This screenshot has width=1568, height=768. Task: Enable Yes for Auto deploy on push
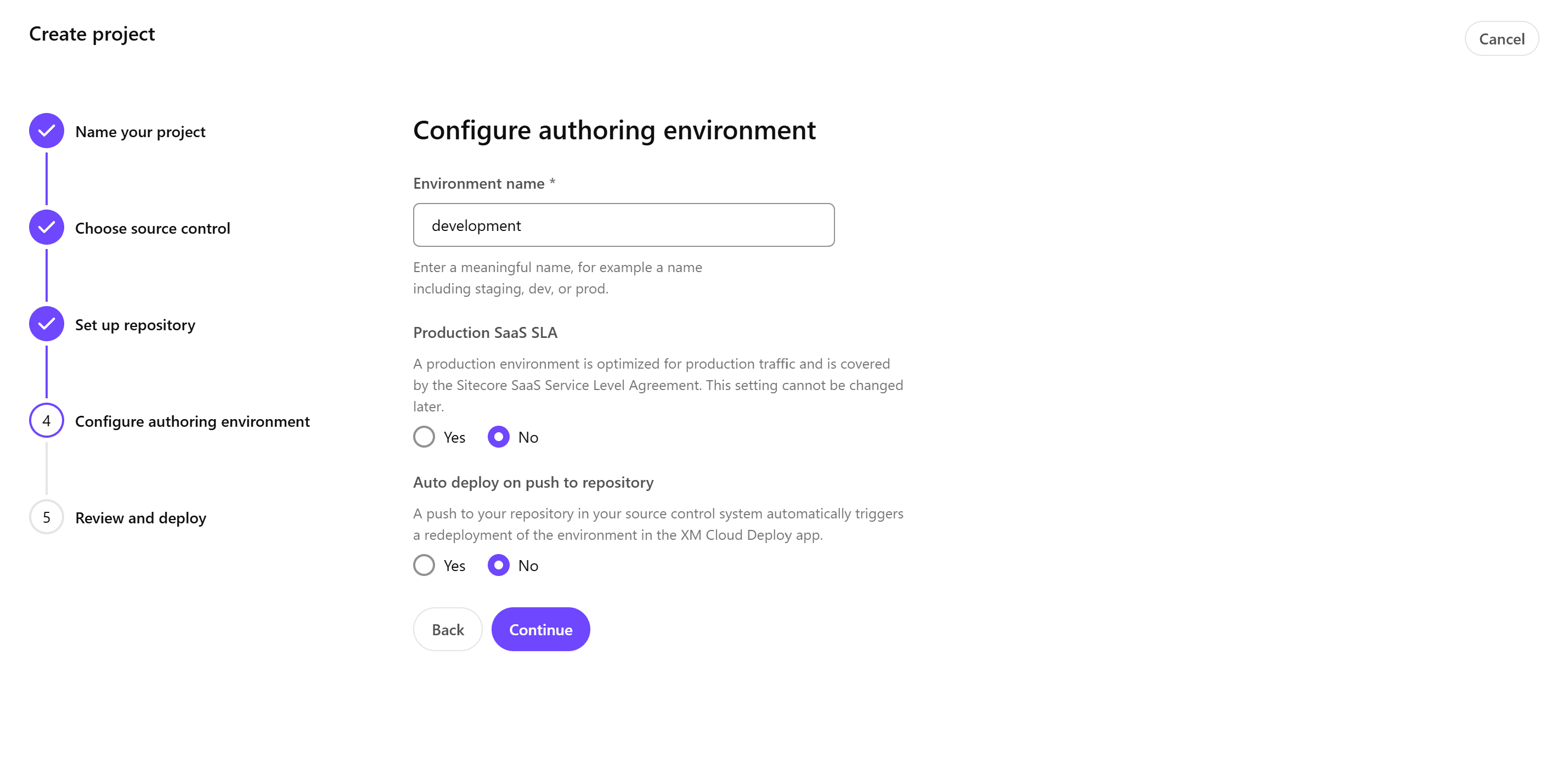pos(424,566)
